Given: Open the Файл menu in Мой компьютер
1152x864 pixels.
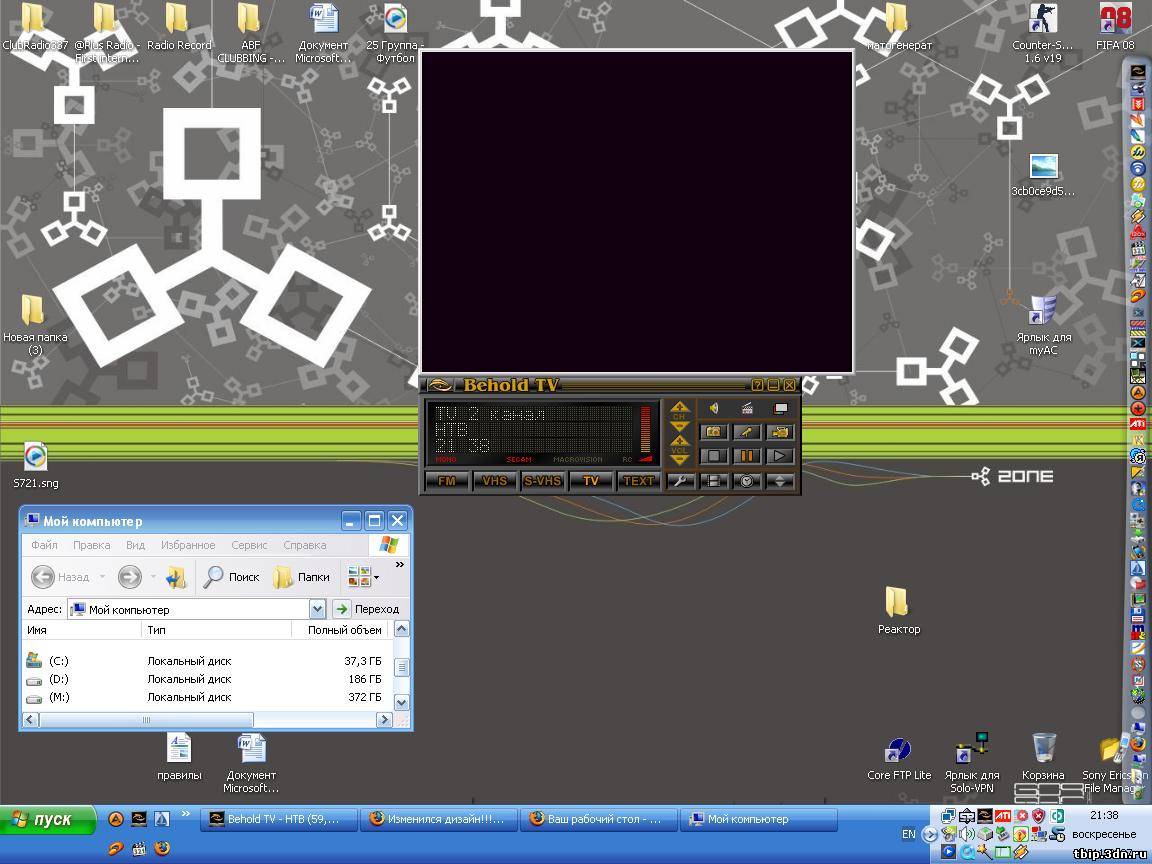Looking at the screenshot, I should pyautogui.click(x=44, y=545).
